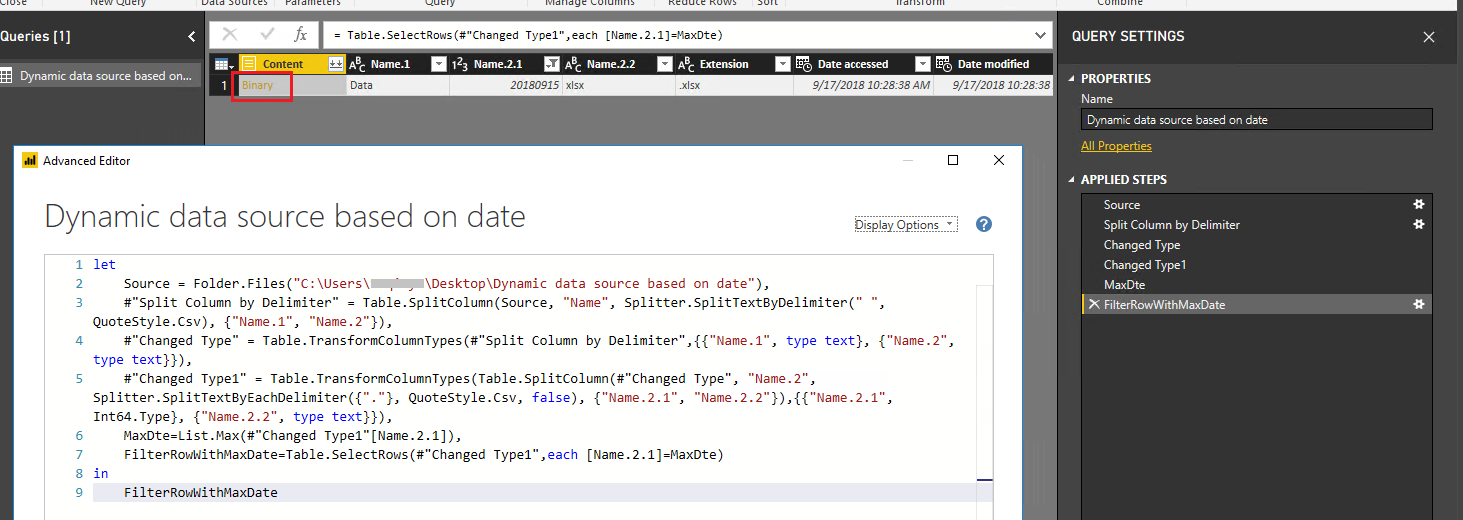Open the All Properties link
Image resolution: width=1463 pixels, height=520 pixels.
coord(1116,146)
